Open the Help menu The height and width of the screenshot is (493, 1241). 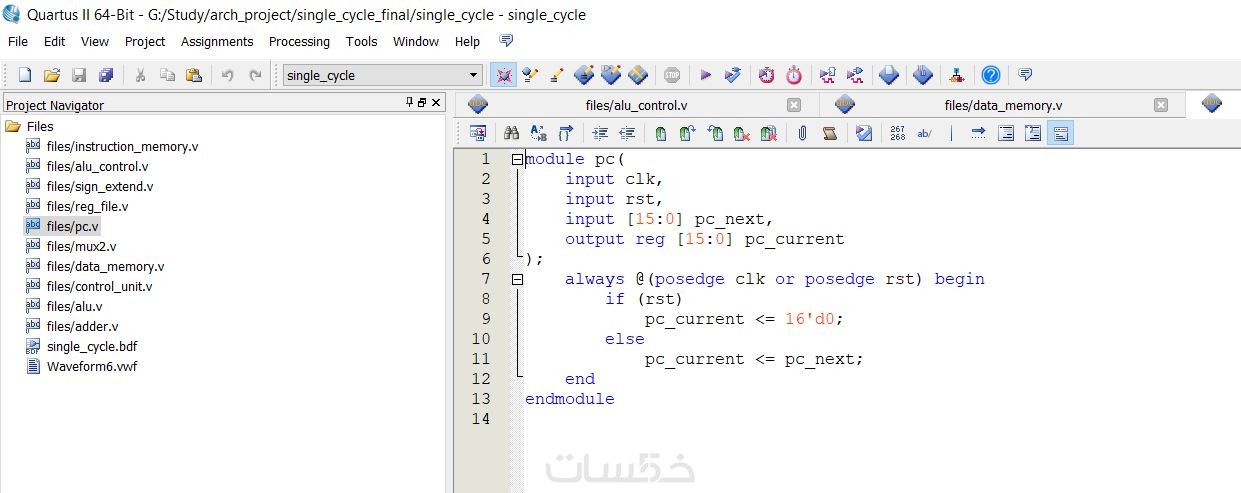coord(467,41)
